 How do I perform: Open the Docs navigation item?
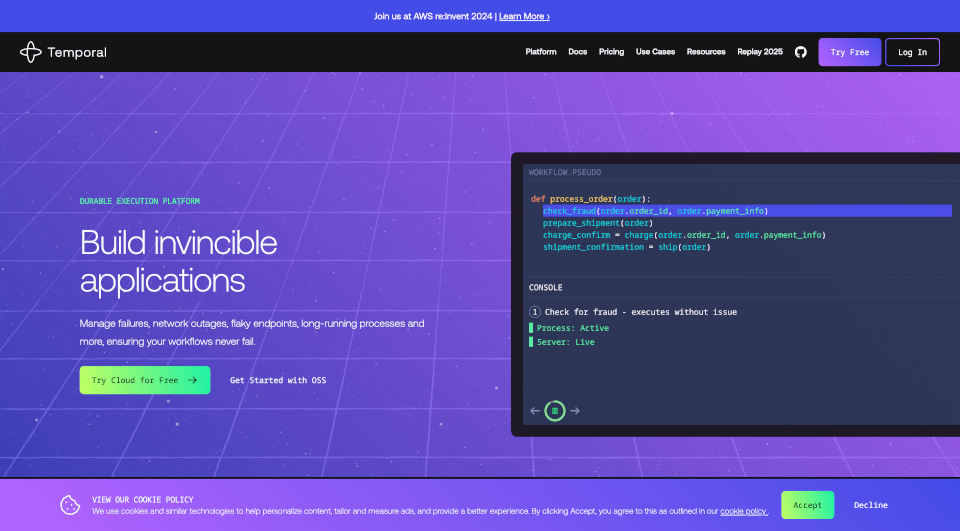tap(577, 52)
